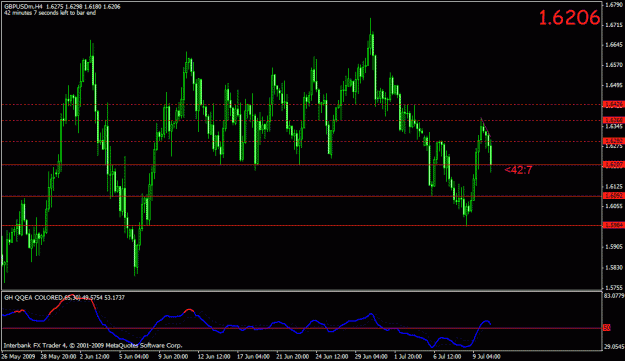Click the 24 Jun 12:00 time label

[332, 356]
